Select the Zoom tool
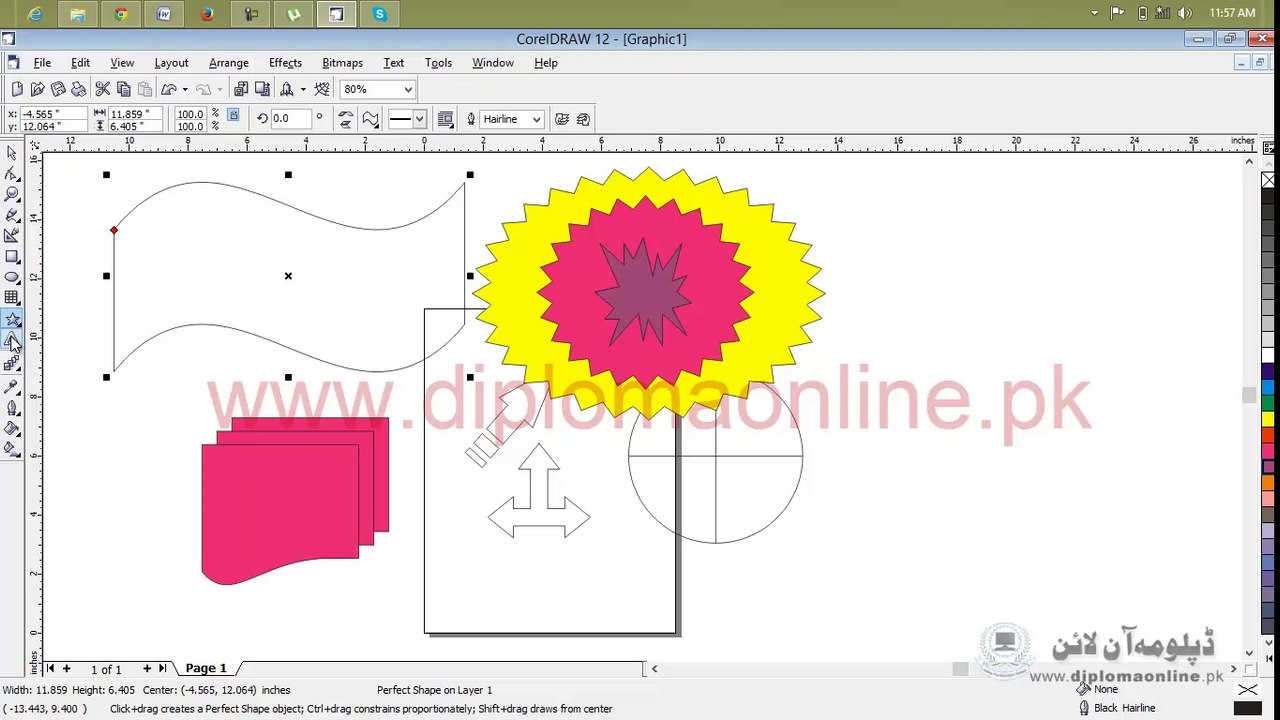 click(12, 194)
